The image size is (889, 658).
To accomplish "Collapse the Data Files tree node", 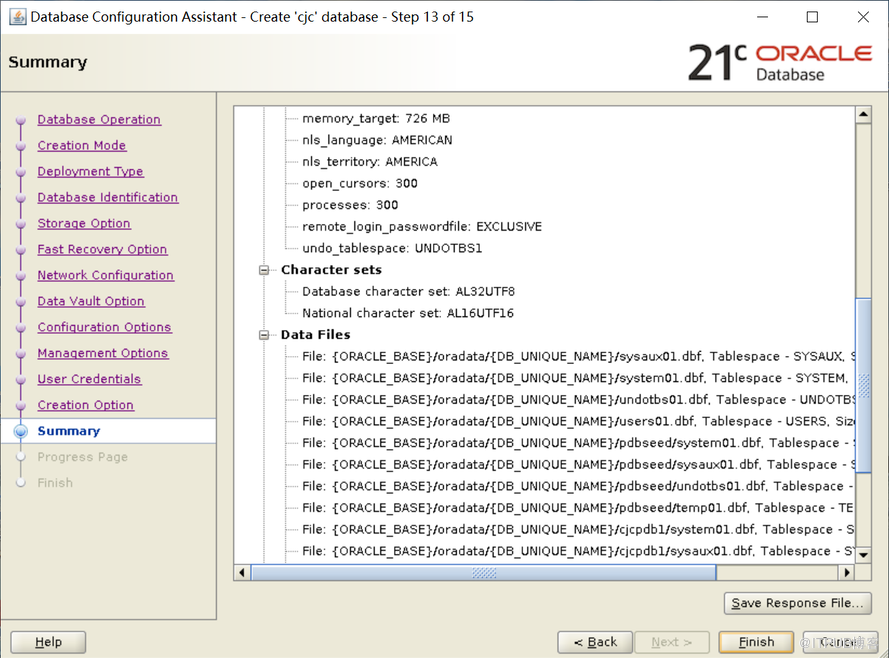I will click(x=265, y=335).
